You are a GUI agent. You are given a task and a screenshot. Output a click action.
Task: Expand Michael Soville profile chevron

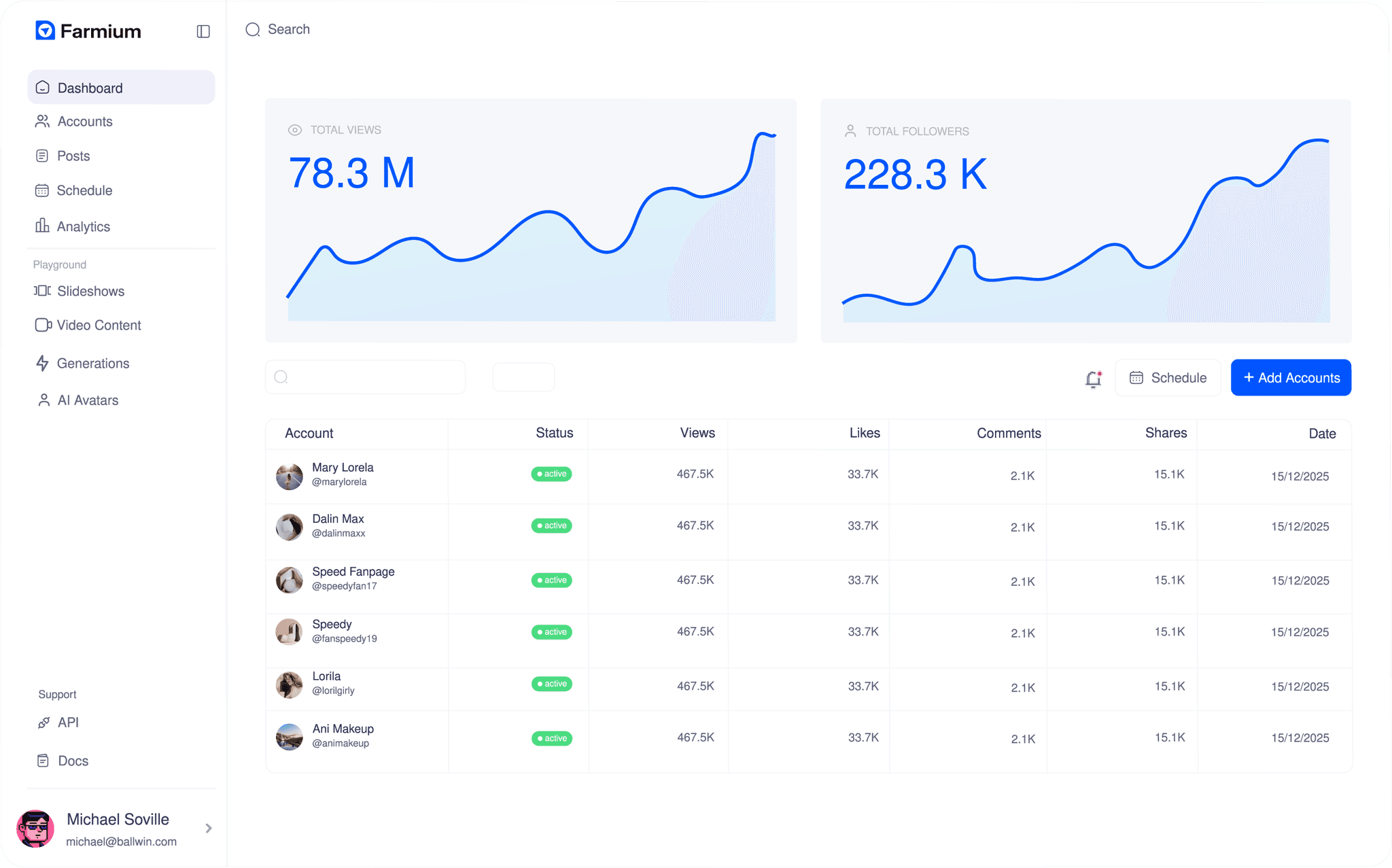[209, 828]
